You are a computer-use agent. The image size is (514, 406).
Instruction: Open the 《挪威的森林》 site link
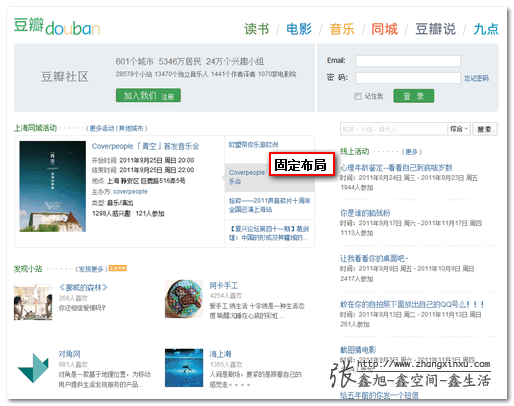tap(83, 287)
